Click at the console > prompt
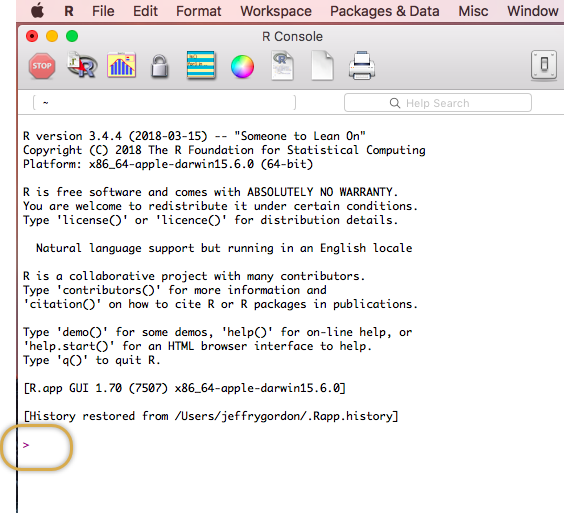 [26, 445]
